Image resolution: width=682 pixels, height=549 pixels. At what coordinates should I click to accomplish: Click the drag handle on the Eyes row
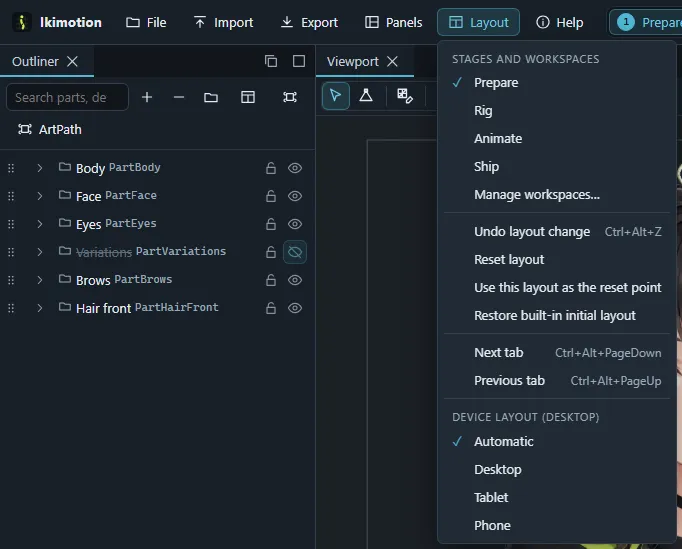[x=11, y=224]
